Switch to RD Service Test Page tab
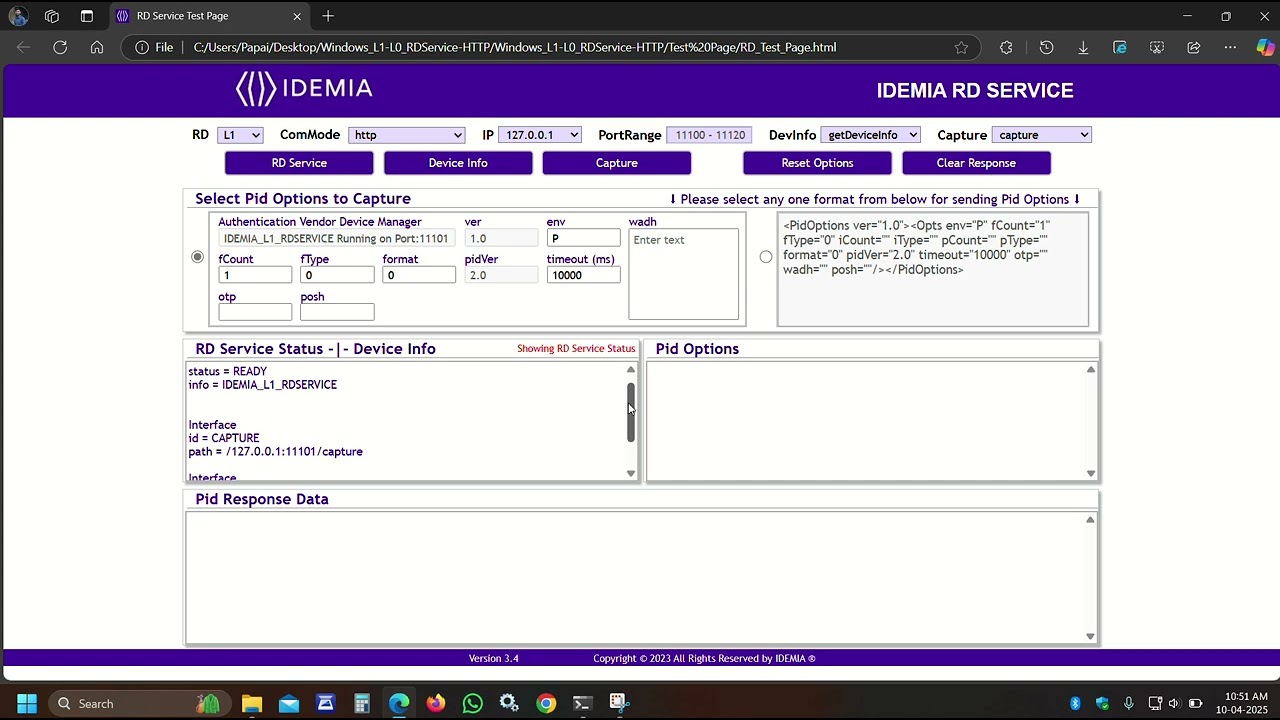The height and width of the screenshot is (720, 1280). click(x=210, y=16)
